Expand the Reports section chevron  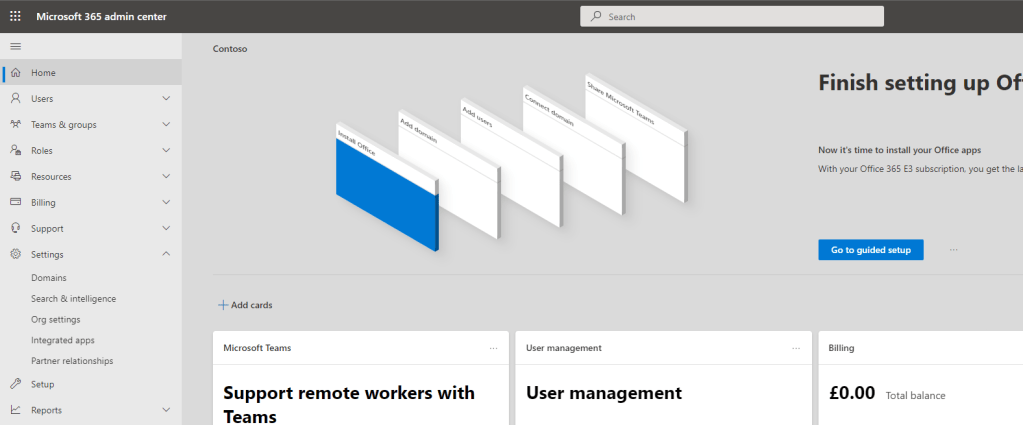(166, 410)
